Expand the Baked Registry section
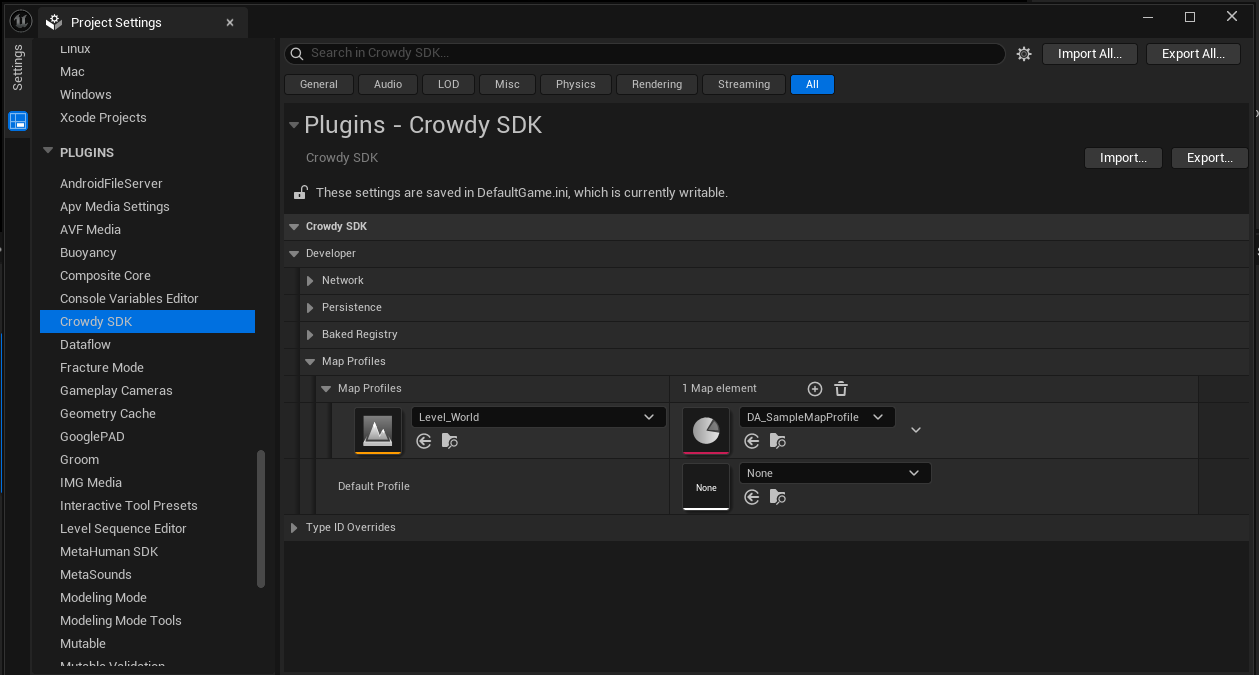The height and width of the screenshot is (675, 1259). tap(310, 335)
